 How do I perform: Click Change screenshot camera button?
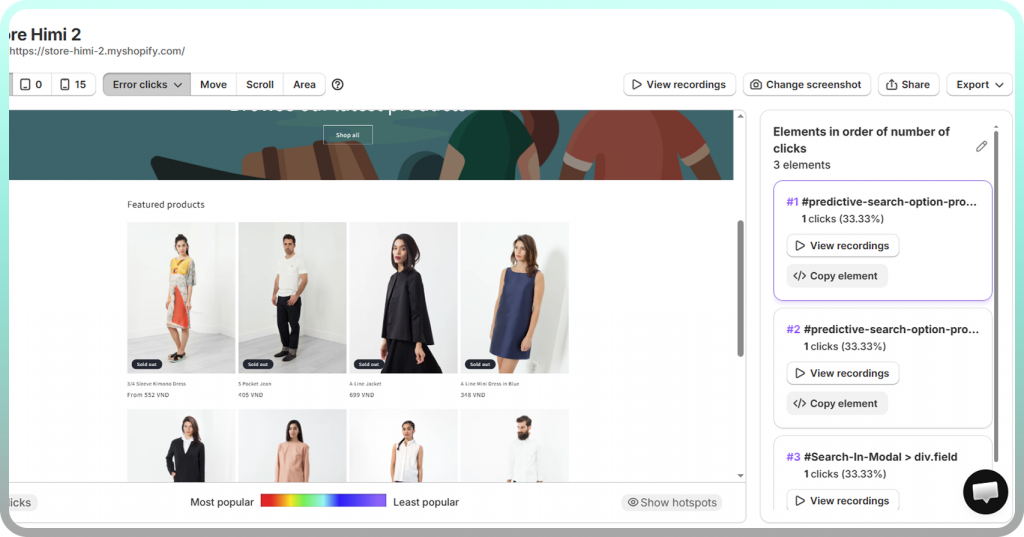point(806,85)
